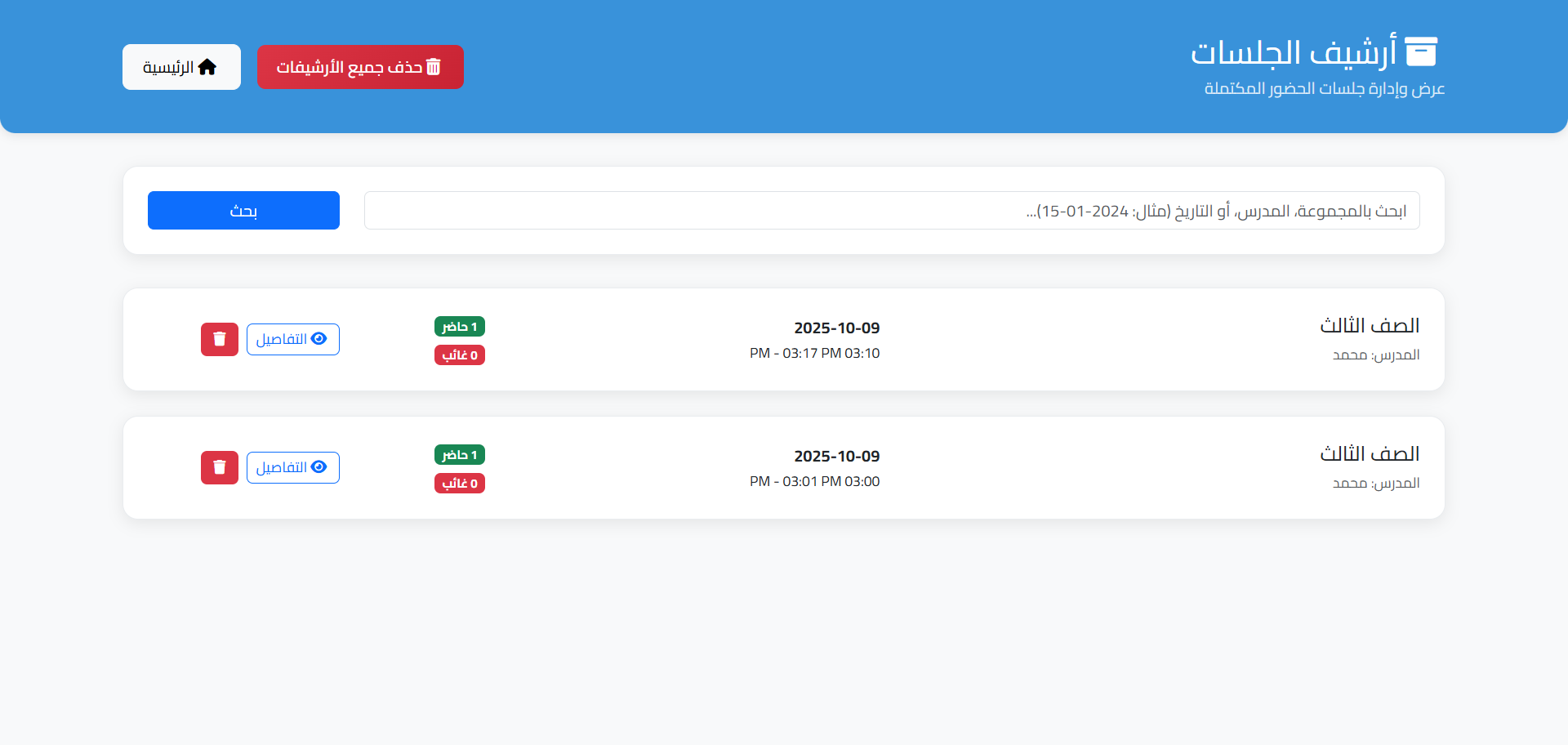Screen dimensions: 1568x745
Task: Delete the session starting at 03:00 PM
Action: coord(220,467)
